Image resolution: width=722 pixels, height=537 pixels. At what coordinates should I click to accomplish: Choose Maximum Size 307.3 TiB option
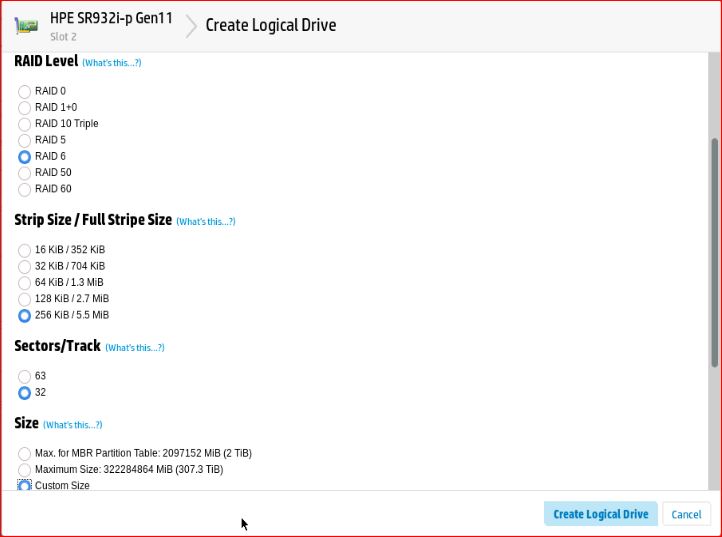pyautogui.click(x=25, y=470)
